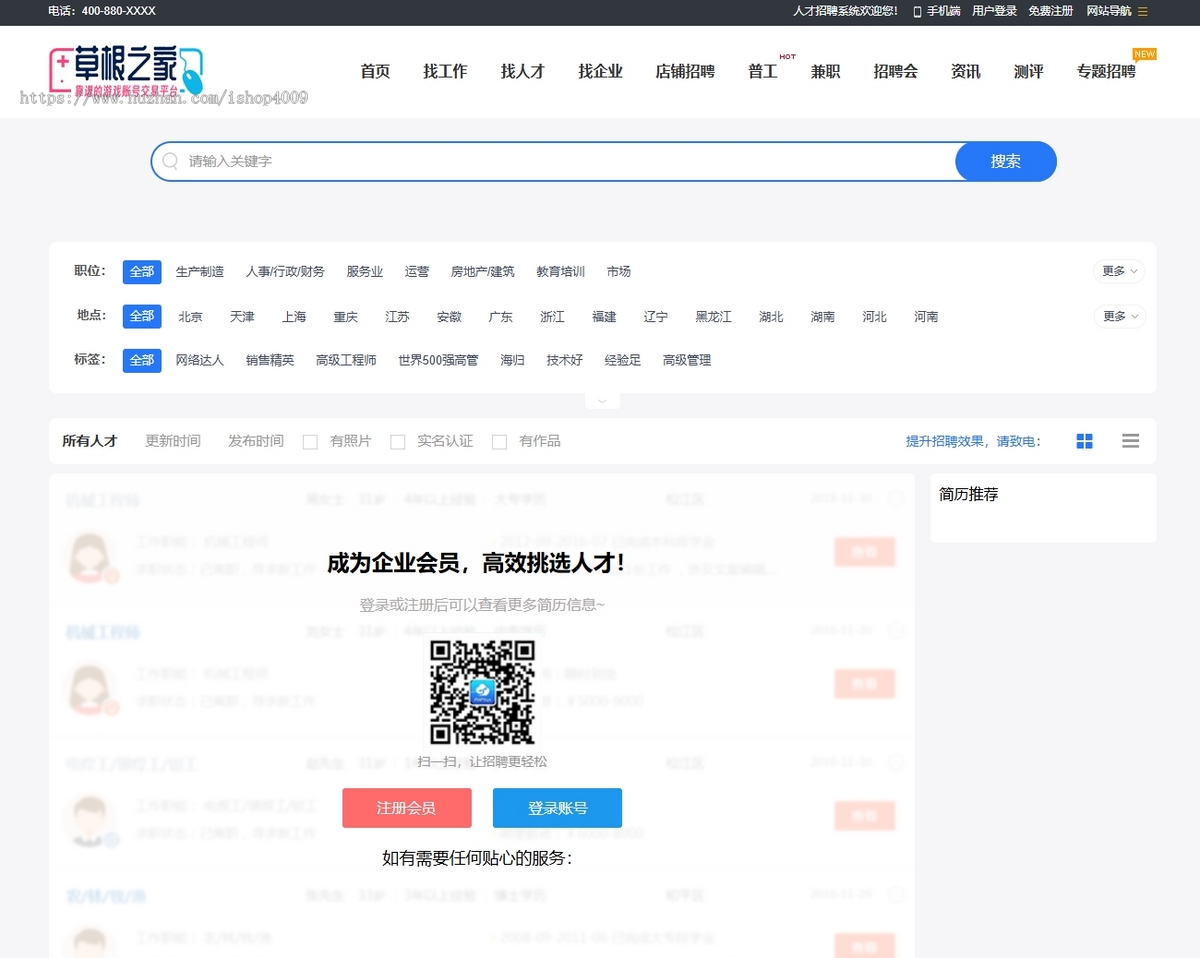Select the 所有人才 sort tab
This screenshot has width=1200, height=958.
click(x=90, y=441)
